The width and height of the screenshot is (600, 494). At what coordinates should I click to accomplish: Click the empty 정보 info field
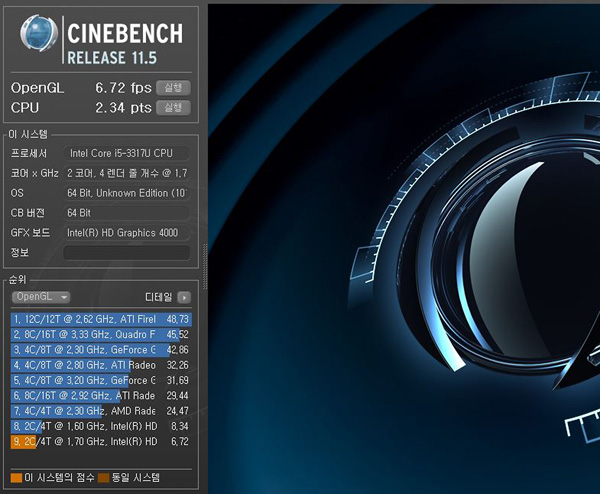point(127,253)
